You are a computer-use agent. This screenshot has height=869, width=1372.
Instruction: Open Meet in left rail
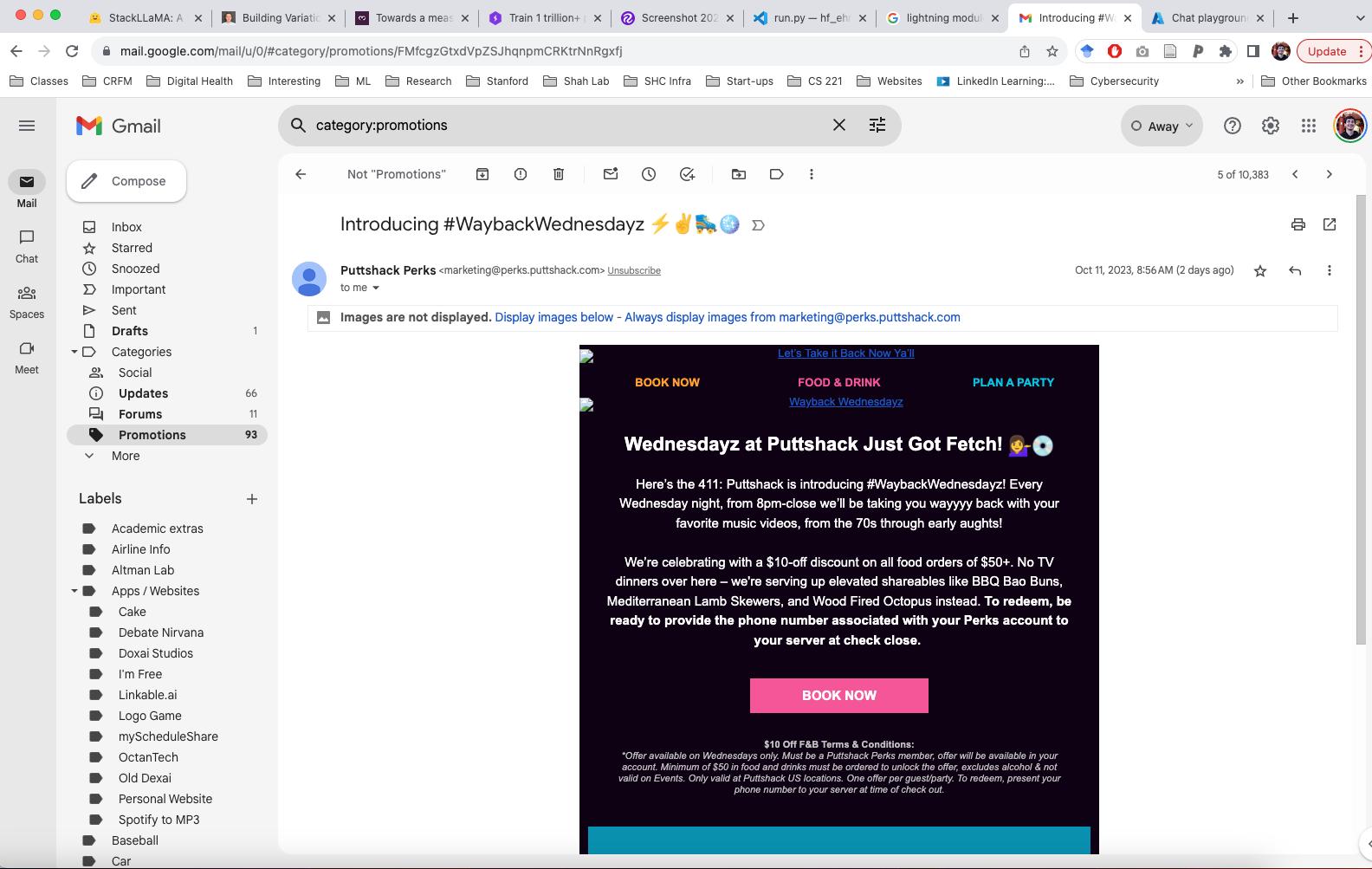click(x=27, y=357)
